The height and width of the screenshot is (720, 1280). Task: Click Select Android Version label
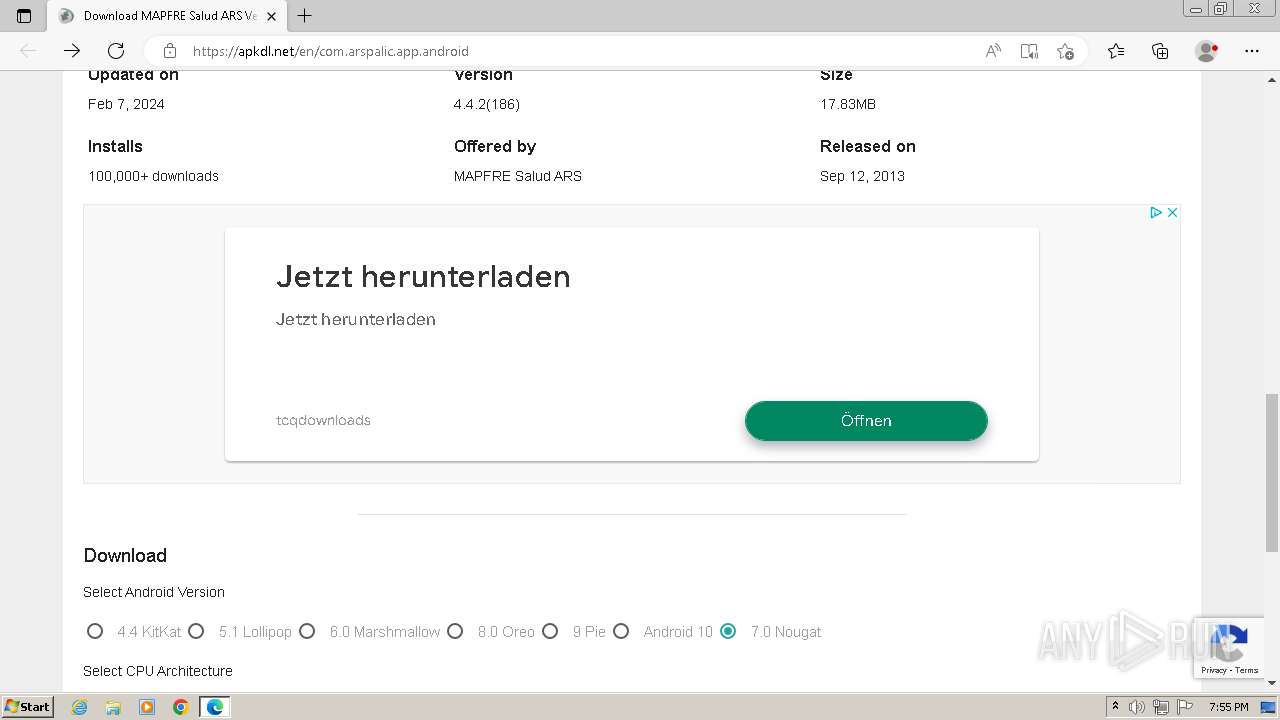tap(154, 592)
